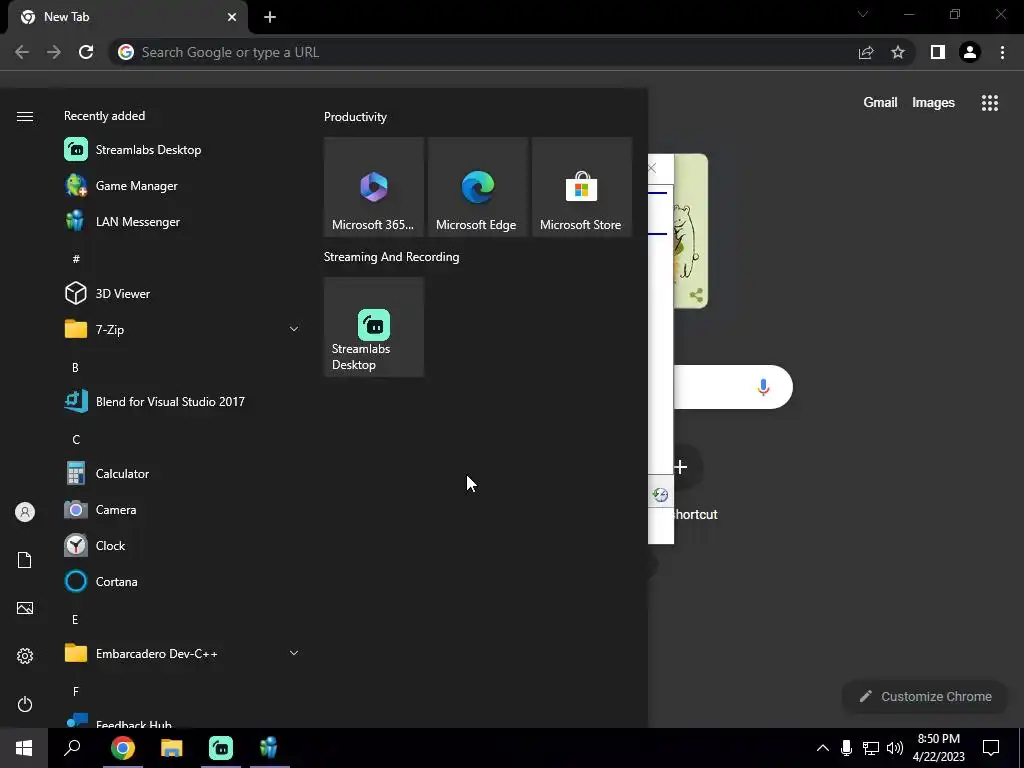Click the Windows Start button on taskbar
The image size is (1024, 768).
(x=24, y=748)
